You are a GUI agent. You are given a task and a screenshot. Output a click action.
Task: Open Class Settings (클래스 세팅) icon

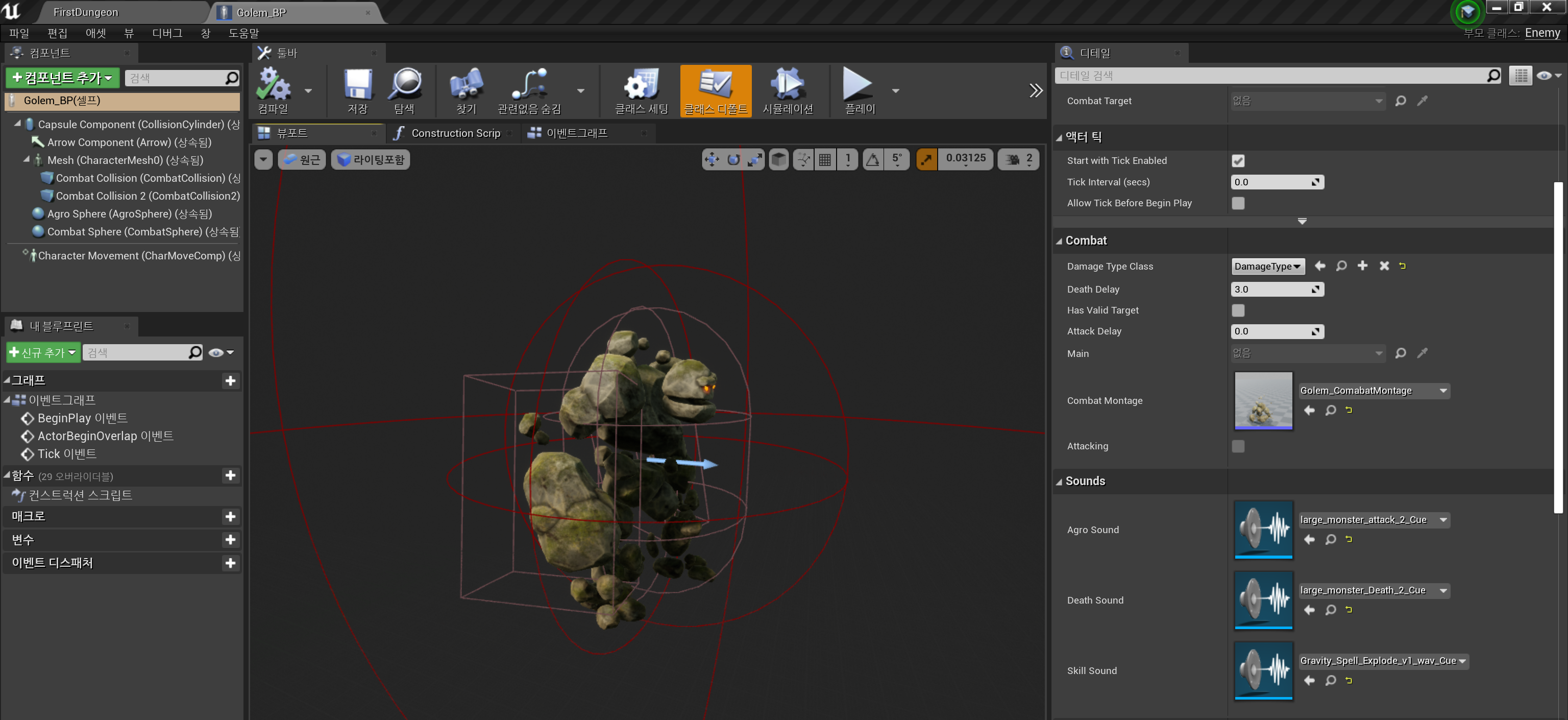(641, 85)
